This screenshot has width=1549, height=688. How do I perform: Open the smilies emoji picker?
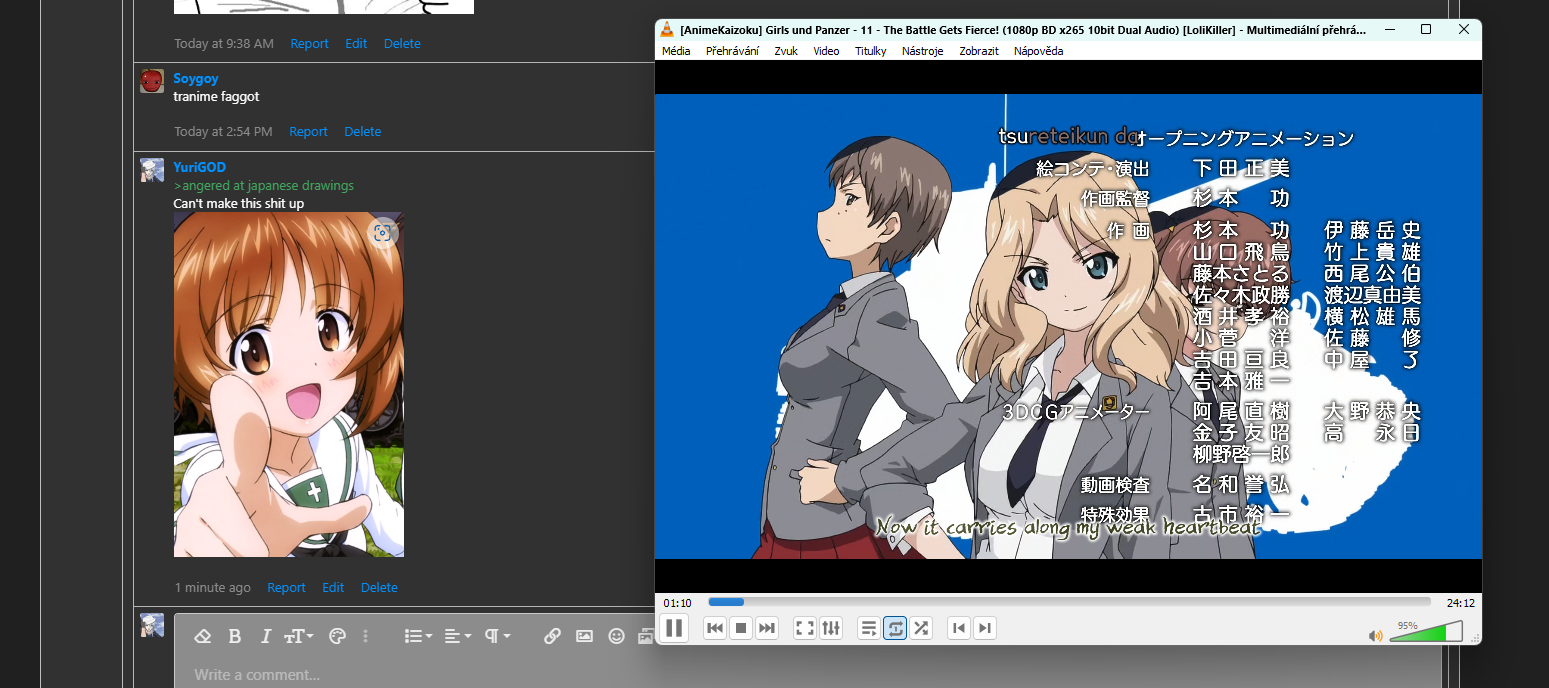click(x=617, y=636)
